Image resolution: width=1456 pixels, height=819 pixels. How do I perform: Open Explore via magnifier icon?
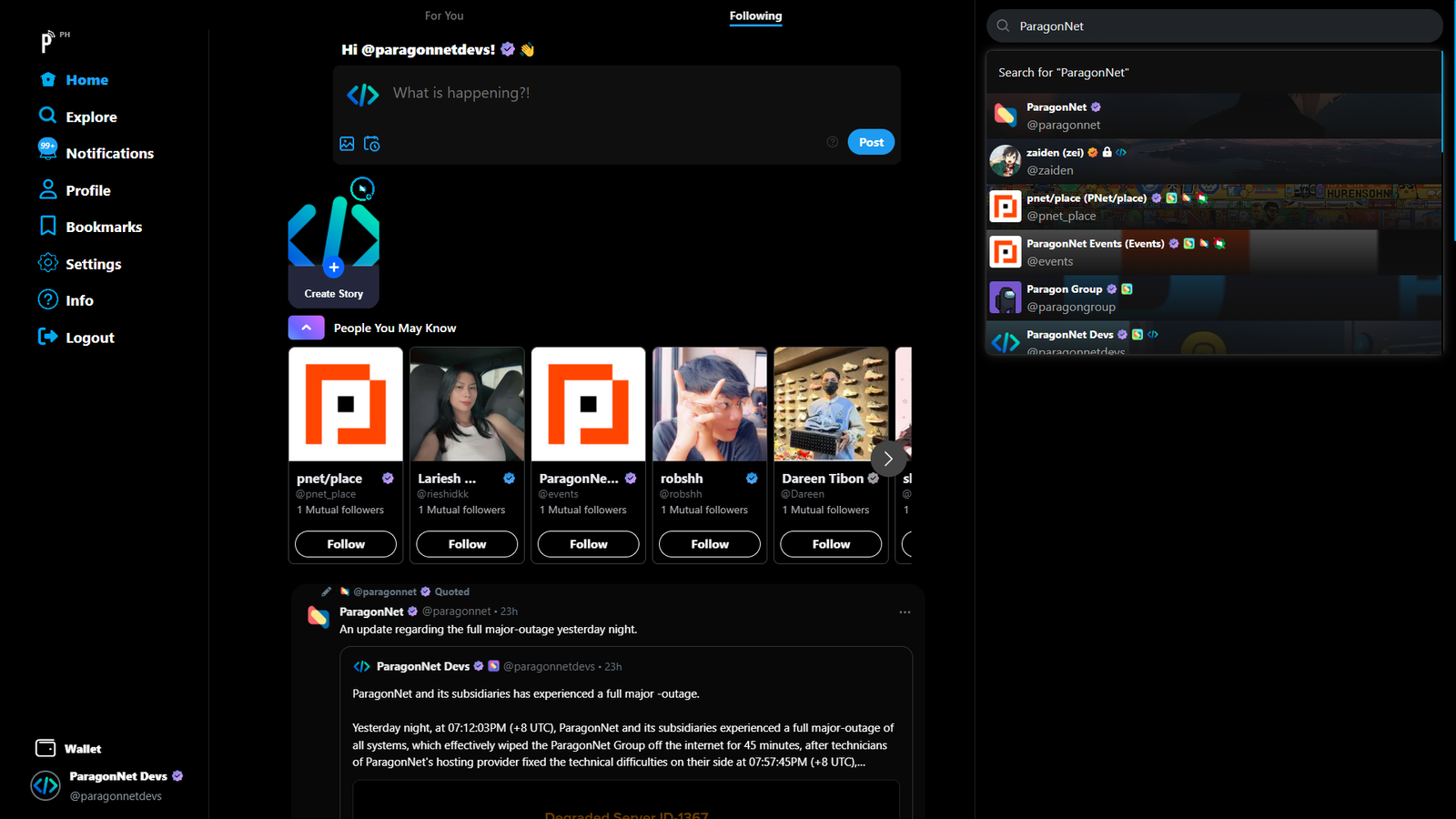pos(48,116)
